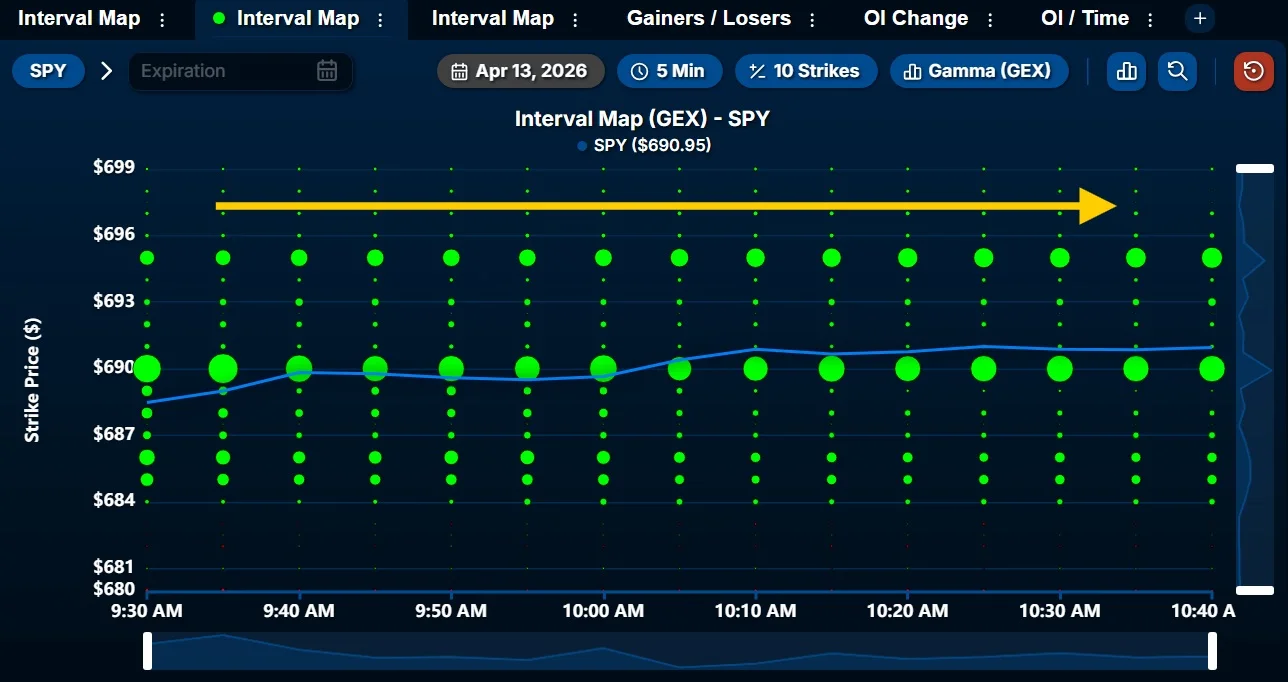
Task: Toggle the SPY ($690.95) legend series
Action: pyautogui.click(x=644, y=145)
